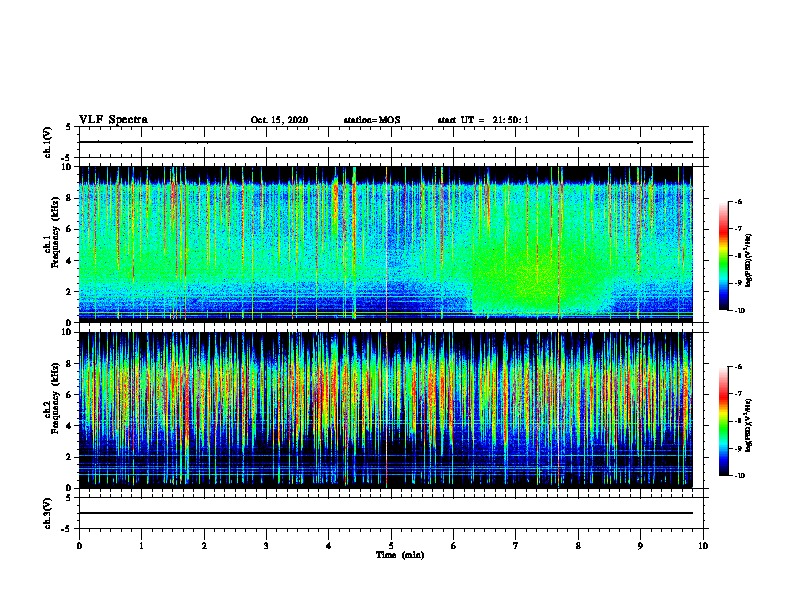Click the "ch.1(V)" axis label
Image resolution: width=792 pixels, height=612 pixels.
click(47, 142)
